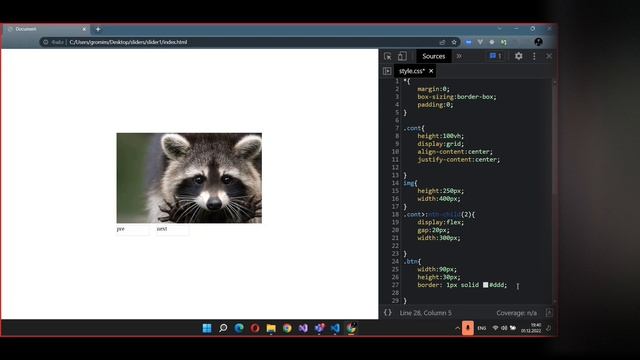Show hidden system tray icons chevron
This screenshot has height=360, width=640.
click(x=457, y=328)
